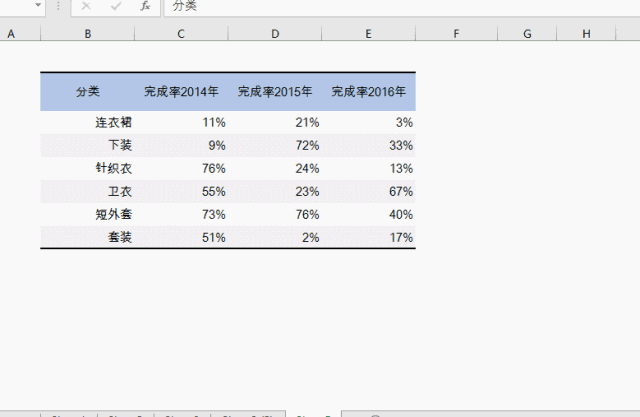This screenshot has height=417, width=640.
Task: Click the 9% cell
Action: click(181, 145)
